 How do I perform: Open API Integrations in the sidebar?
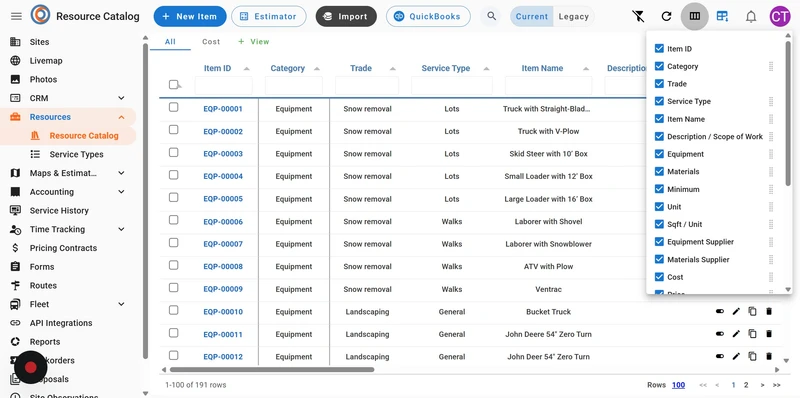coord(61,323)
